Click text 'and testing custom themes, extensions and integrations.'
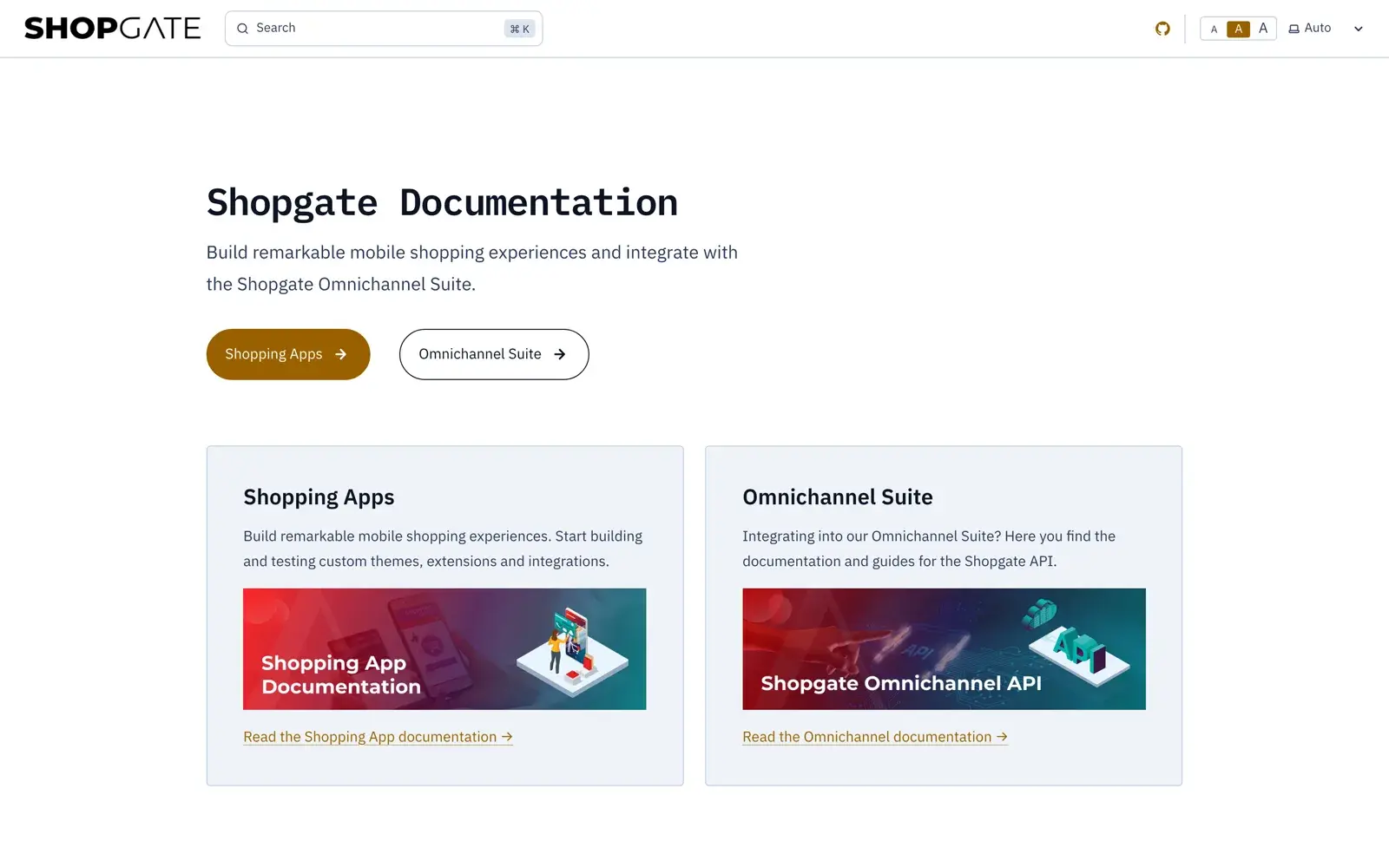1389x868 pixels. [x=426, y=562]
